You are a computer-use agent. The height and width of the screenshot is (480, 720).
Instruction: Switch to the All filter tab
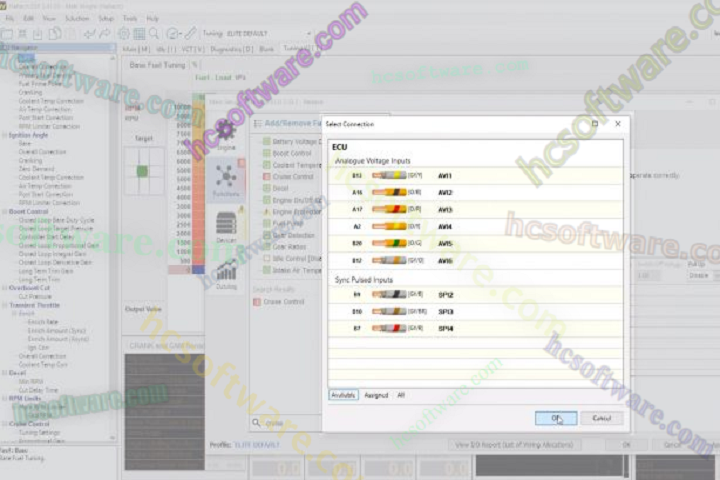[401, 395]
